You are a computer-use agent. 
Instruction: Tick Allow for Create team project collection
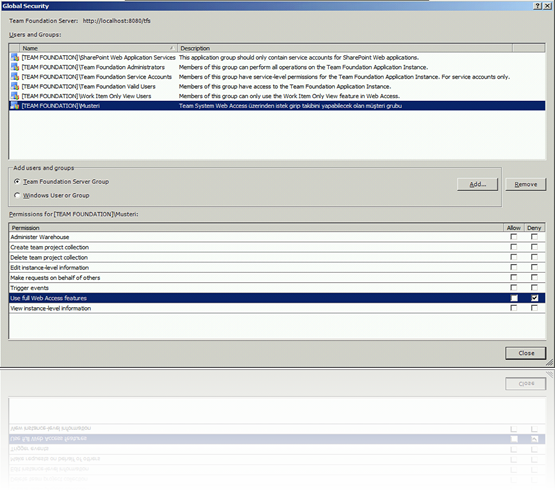pyautogui.click(x=514, y=247)
